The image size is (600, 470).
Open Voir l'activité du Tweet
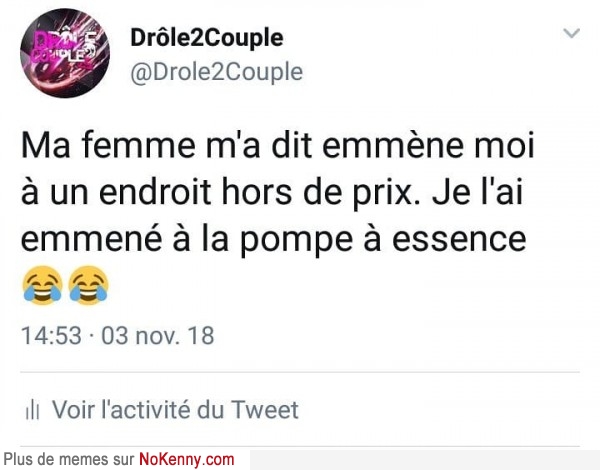(175, 410)
